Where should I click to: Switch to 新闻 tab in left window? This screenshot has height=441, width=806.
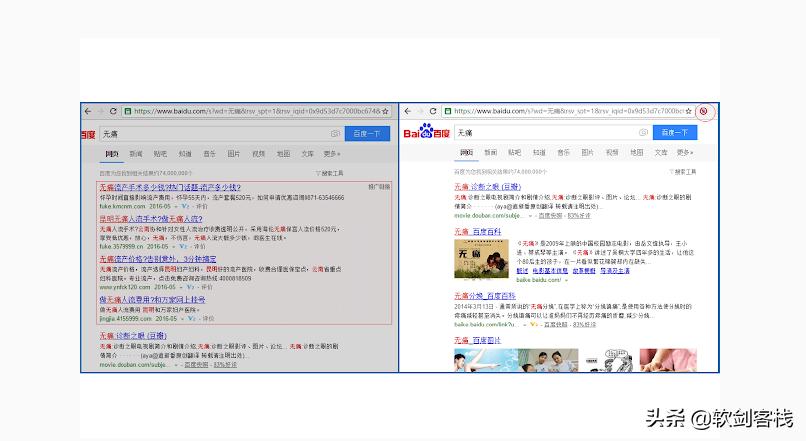[136, 154]
